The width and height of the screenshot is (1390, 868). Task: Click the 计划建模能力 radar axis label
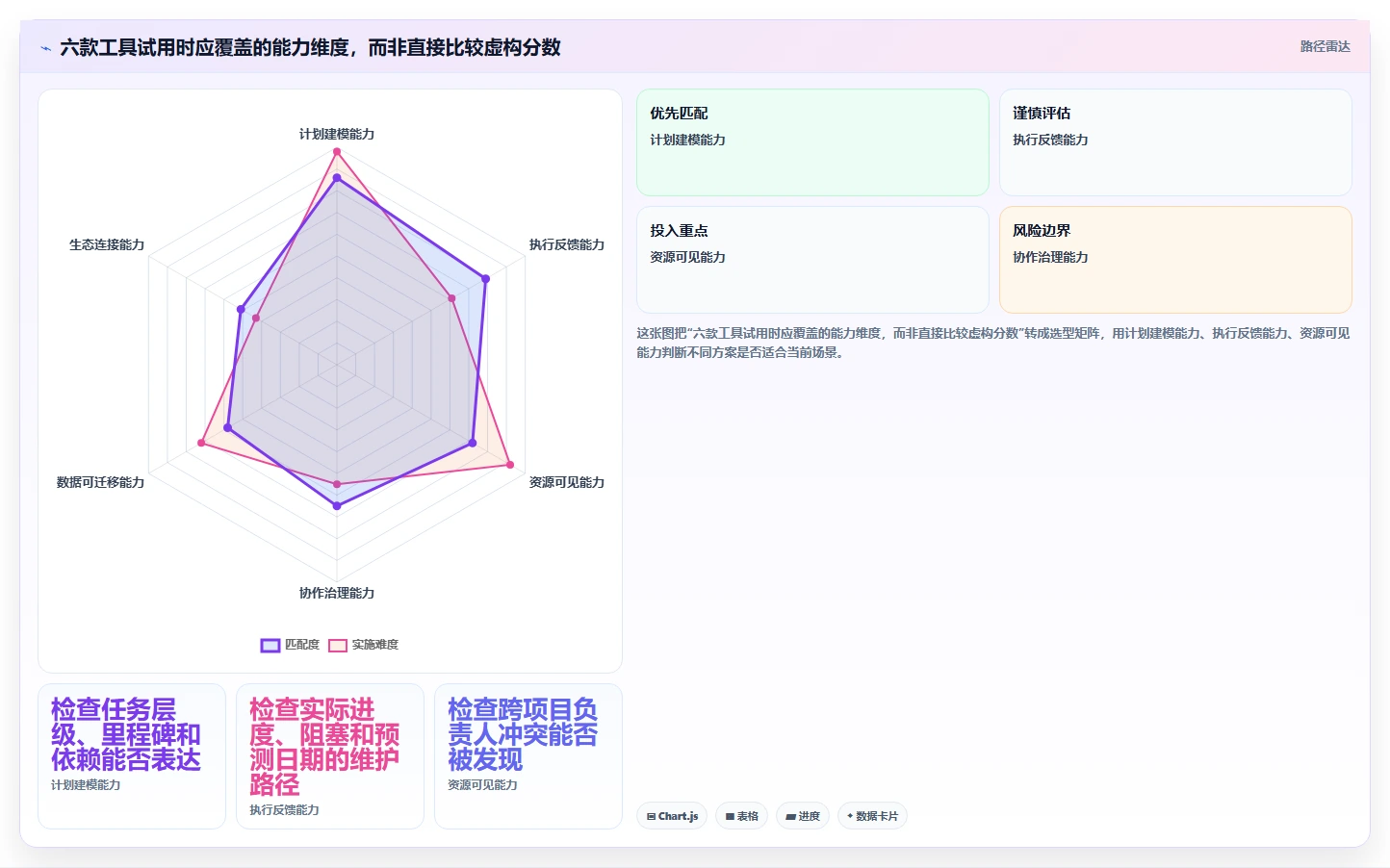click(337, 134)
